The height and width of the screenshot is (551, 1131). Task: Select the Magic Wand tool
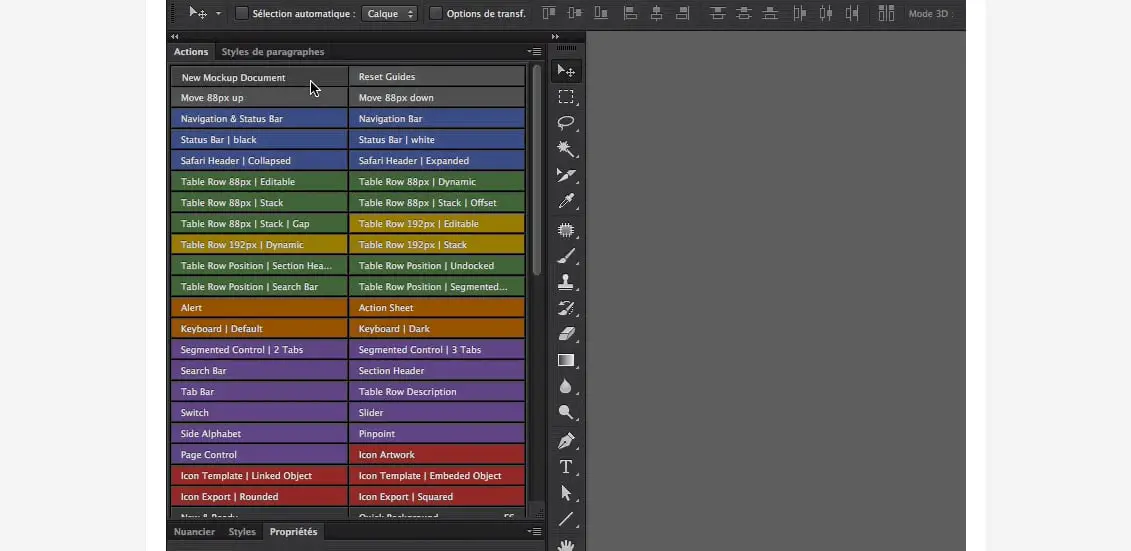pyautogui.click(x=566, y=149)
